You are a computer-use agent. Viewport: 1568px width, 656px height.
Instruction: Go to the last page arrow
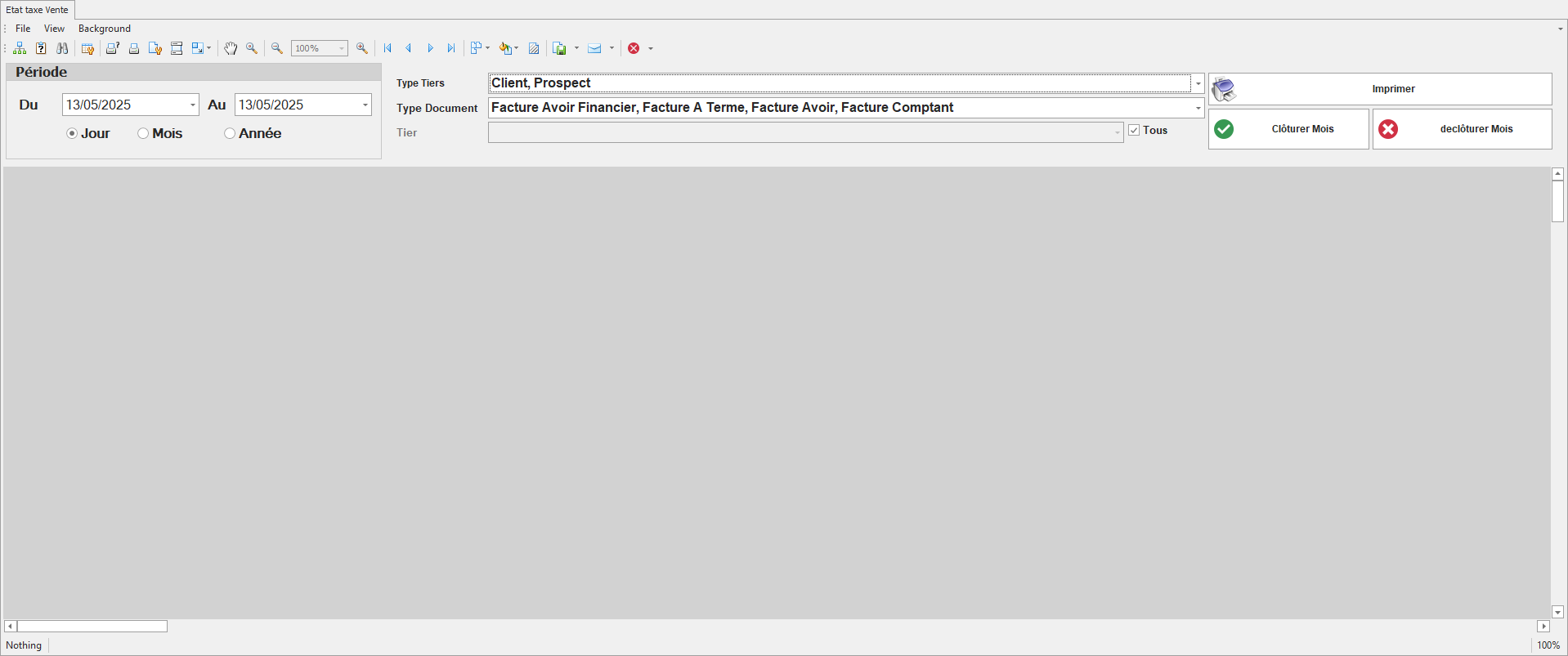(x=450, y=49)
